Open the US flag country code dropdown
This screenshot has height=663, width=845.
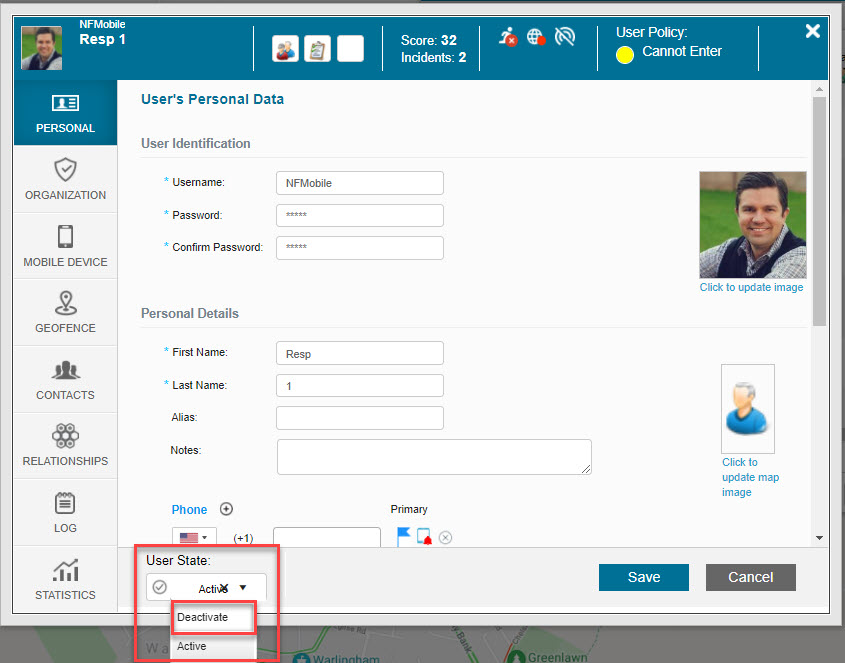point(195,538)
